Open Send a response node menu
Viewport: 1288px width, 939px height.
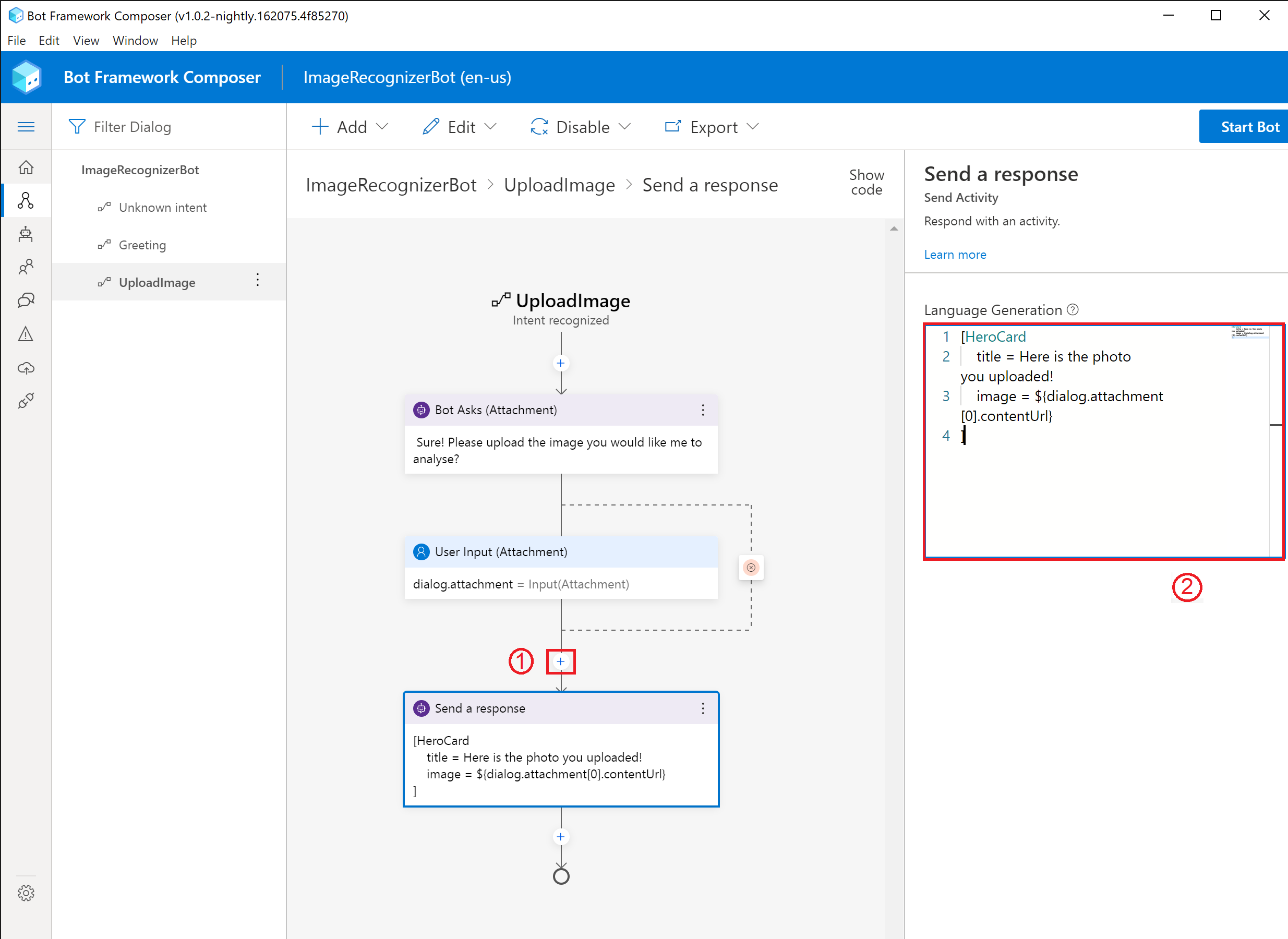(703, 709)
